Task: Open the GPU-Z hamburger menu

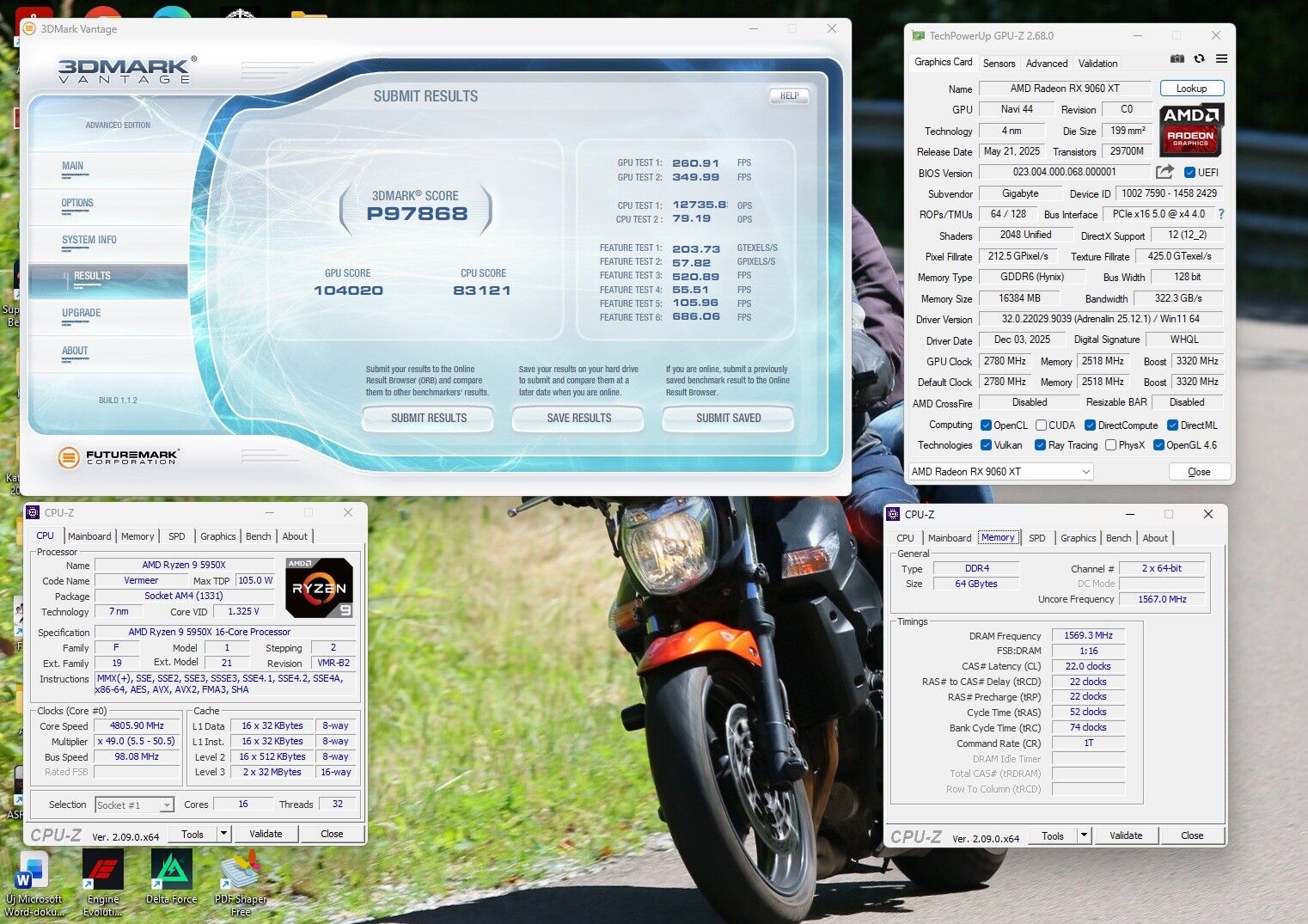Action: coord(1221,58)
